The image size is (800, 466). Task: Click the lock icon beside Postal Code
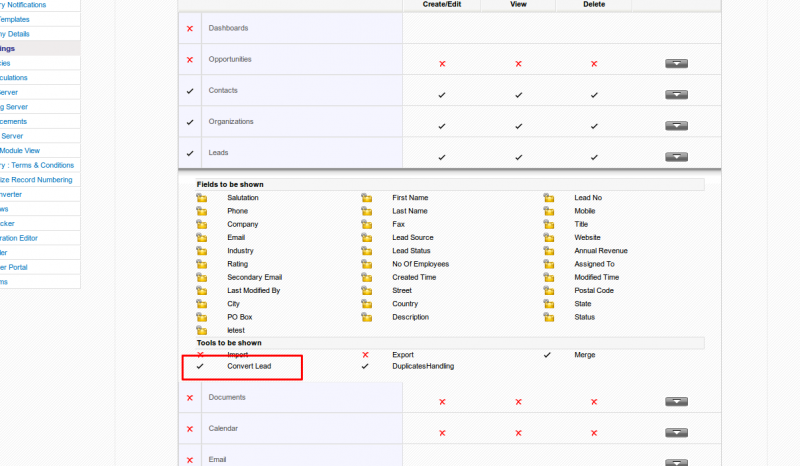pyautogui.click(x=548, y=290)
